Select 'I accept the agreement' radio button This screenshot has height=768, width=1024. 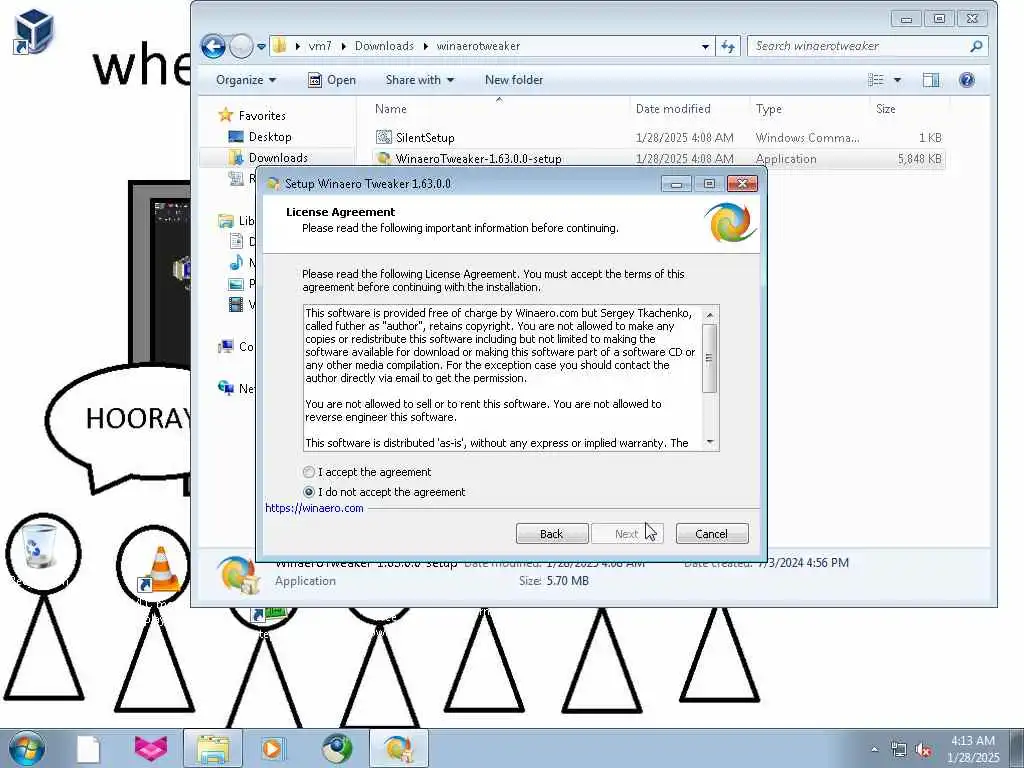[x=309, y=472]
